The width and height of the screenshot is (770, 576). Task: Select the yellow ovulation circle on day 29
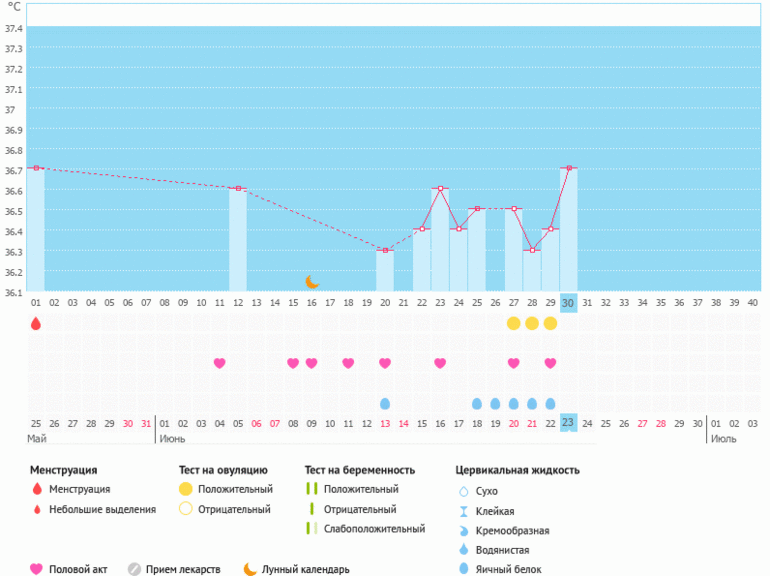(x=550, y=323)
